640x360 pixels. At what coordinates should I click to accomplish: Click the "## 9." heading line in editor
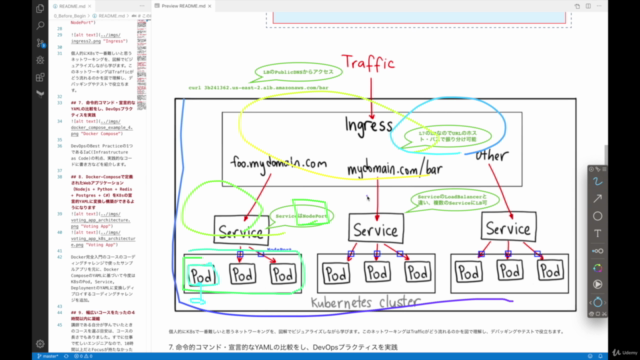[103, 316]
